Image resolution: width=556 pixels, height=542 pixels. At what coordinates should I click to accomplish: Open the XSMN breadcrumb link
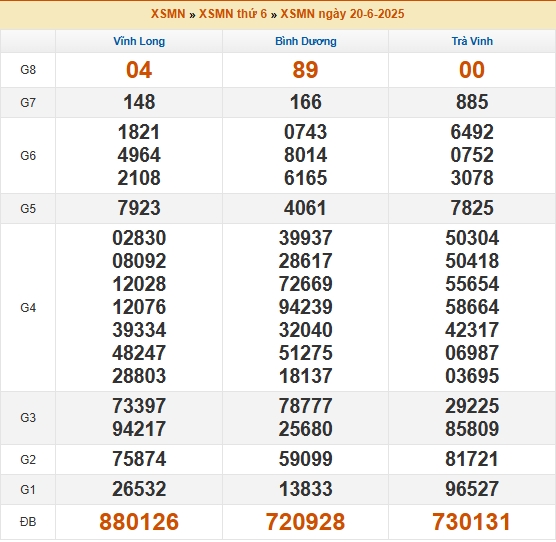168,14
